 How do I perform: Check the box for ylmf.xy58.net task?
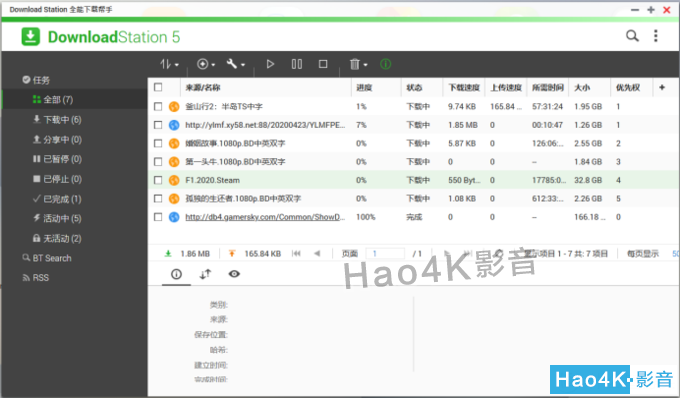158,125
